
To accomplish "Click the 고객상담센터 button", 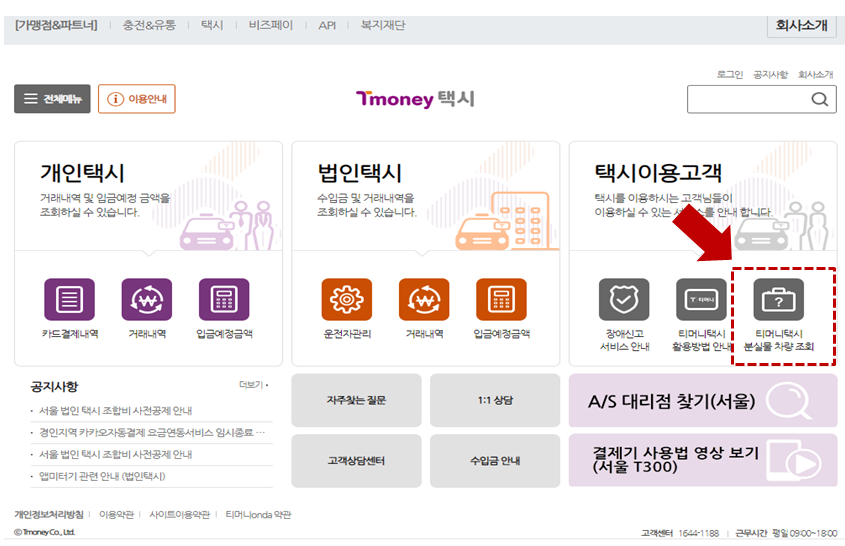I will [x=356, y=461].
